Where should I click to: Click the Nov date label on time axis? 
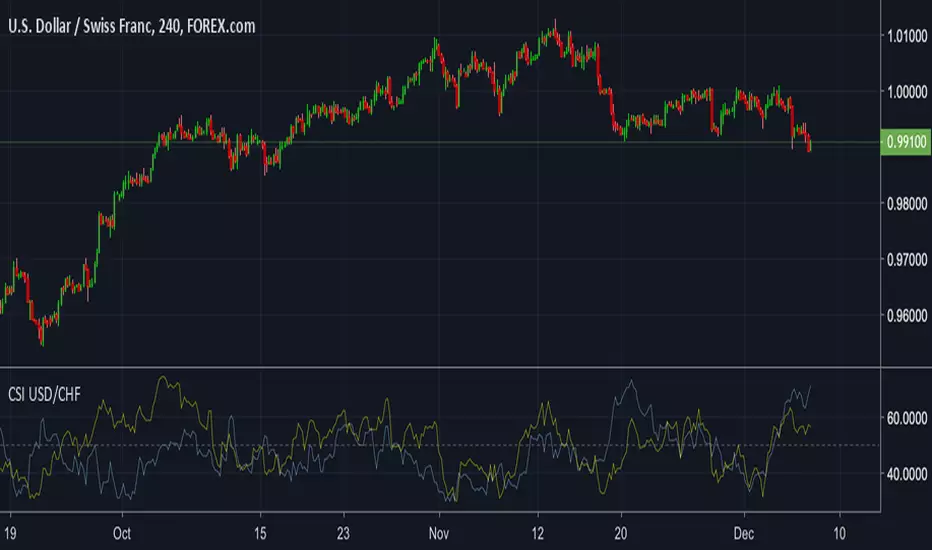pyautogui.click(x=439, y=533)
